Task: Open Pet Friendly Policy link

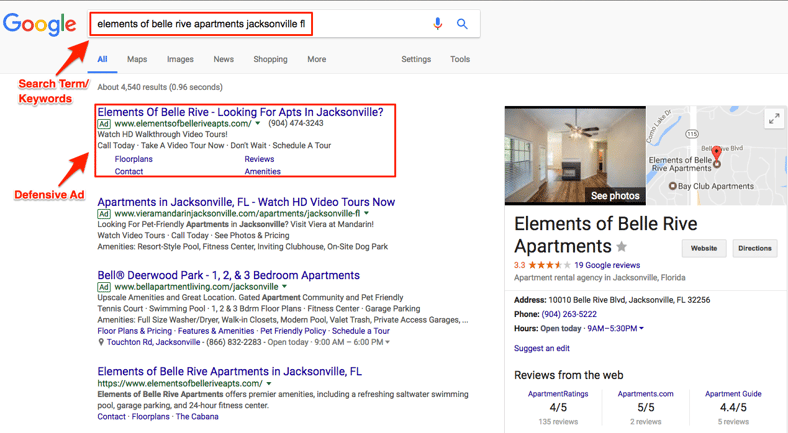Action: pyautogui.click(x=293, y=331)
